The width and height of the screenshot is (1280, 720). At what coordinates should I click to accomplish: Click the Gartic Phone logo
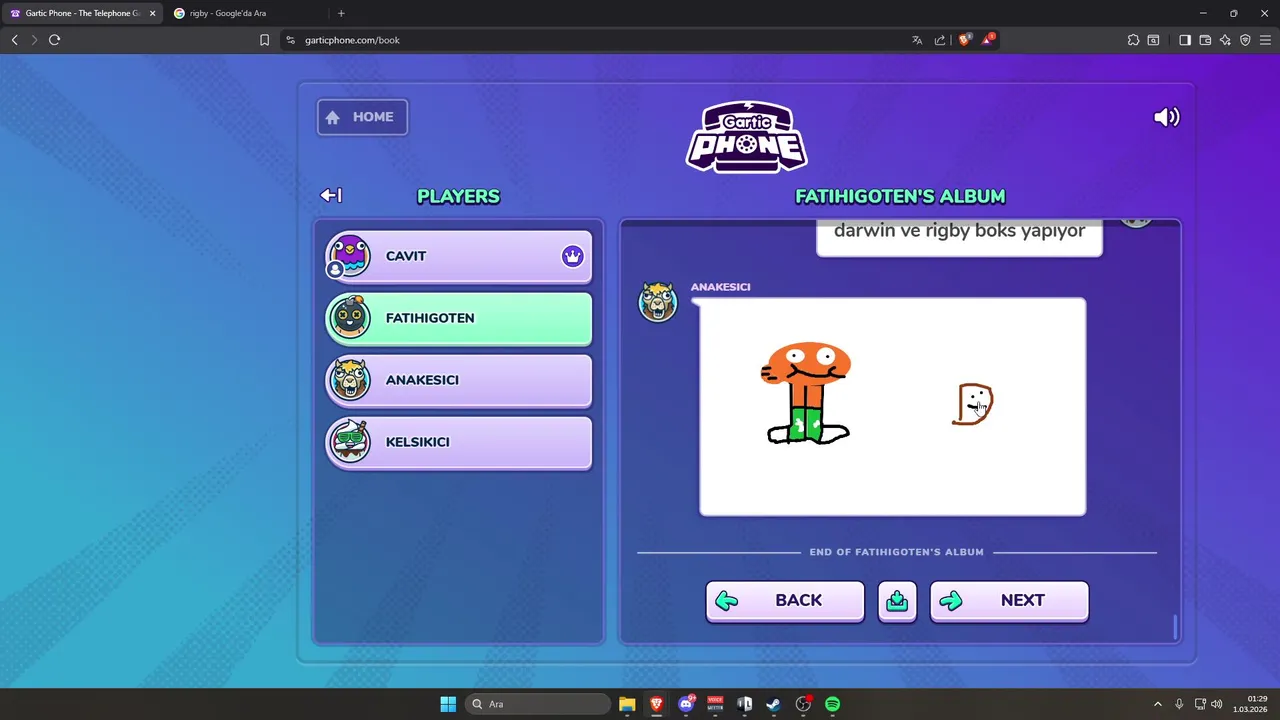click(x=746, y=136)
